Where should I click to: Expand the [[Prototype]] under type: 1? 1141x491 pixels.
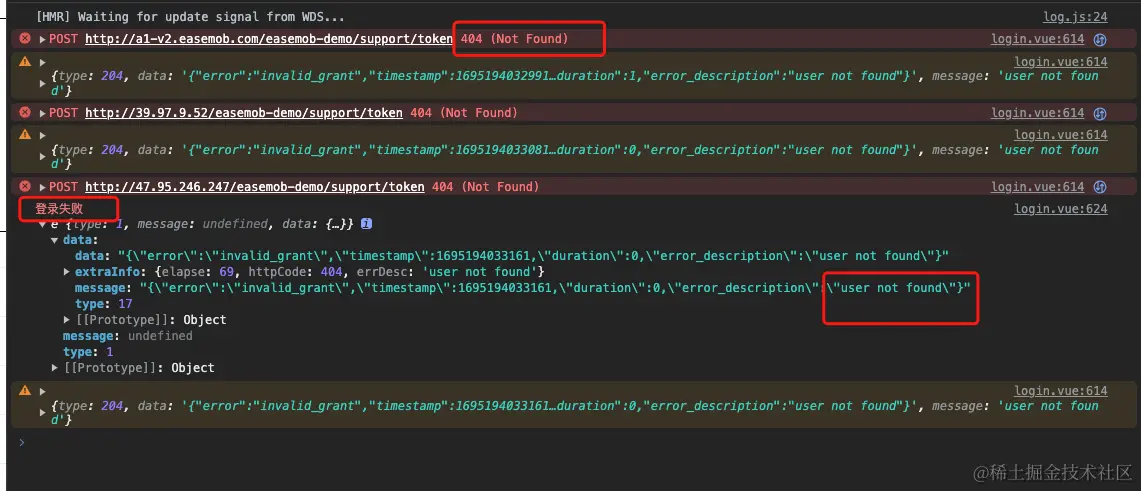tap(55, 368)
